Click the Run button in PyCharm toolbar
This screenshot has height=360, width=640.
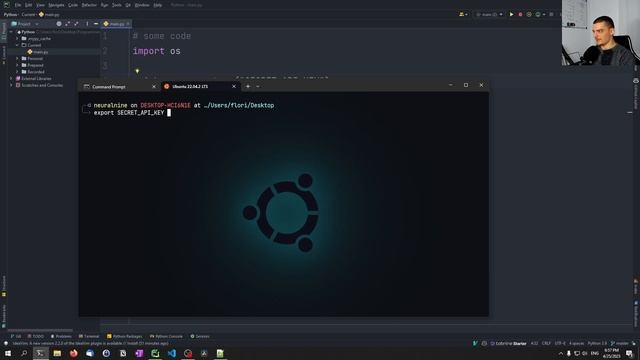click(x=511, y=14)
